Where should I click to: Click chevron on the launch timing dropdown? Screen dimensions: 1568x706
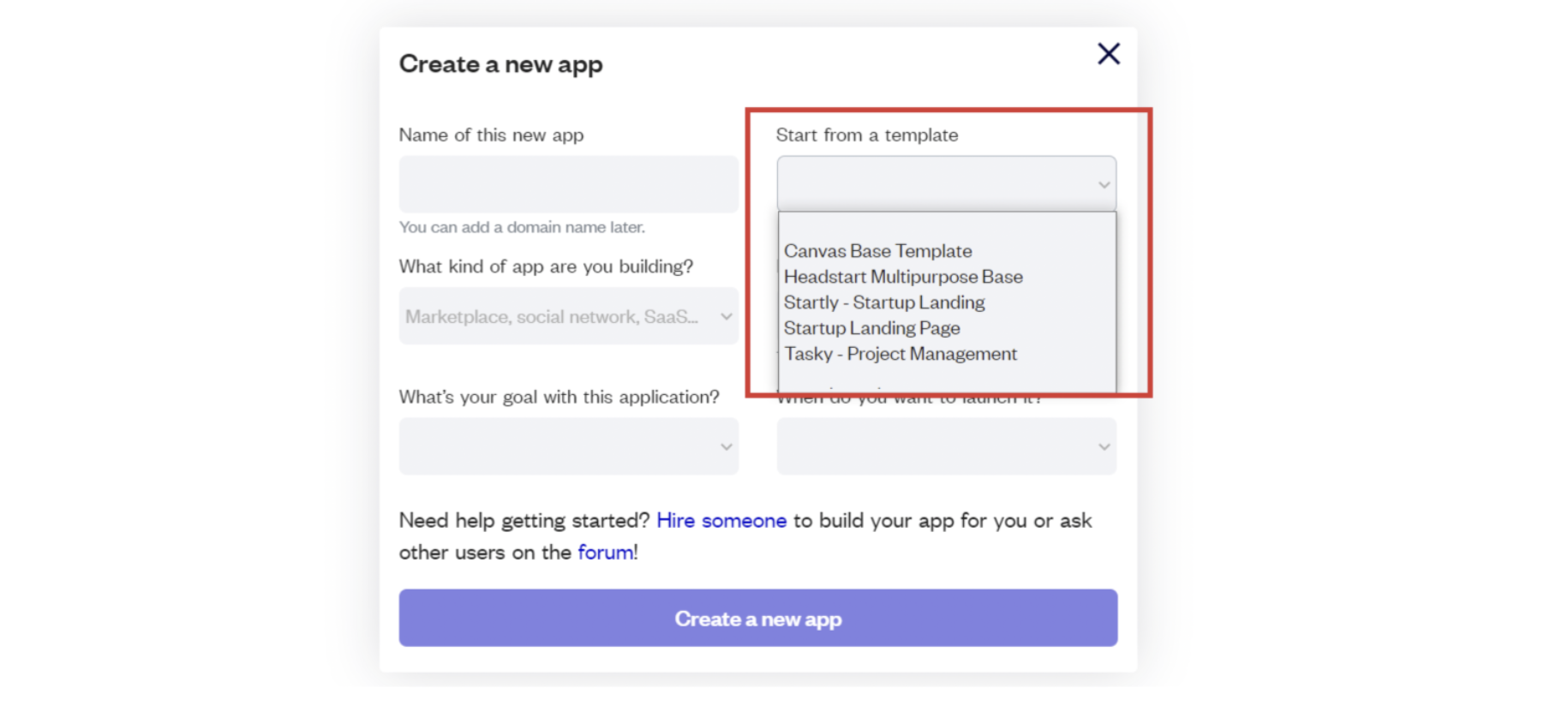click(x=1104, y=446)
